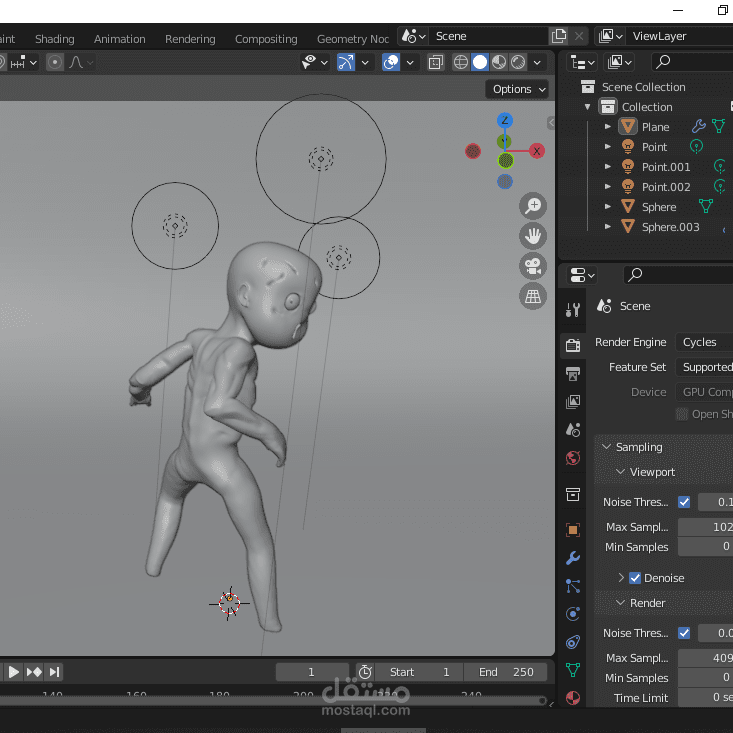The height and width of the screenshot is (733, 733).
Task: Click the red X axis gizmo handle
Action: point(537,151)
